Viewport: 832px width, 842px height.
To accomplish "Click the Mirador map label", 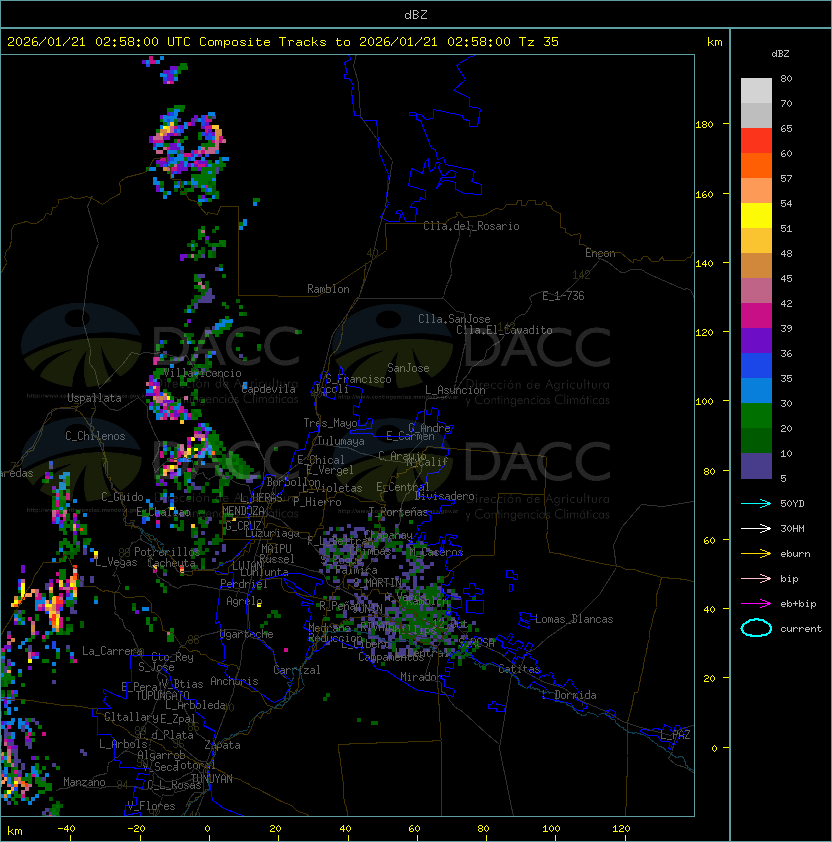I will point(421,677).
